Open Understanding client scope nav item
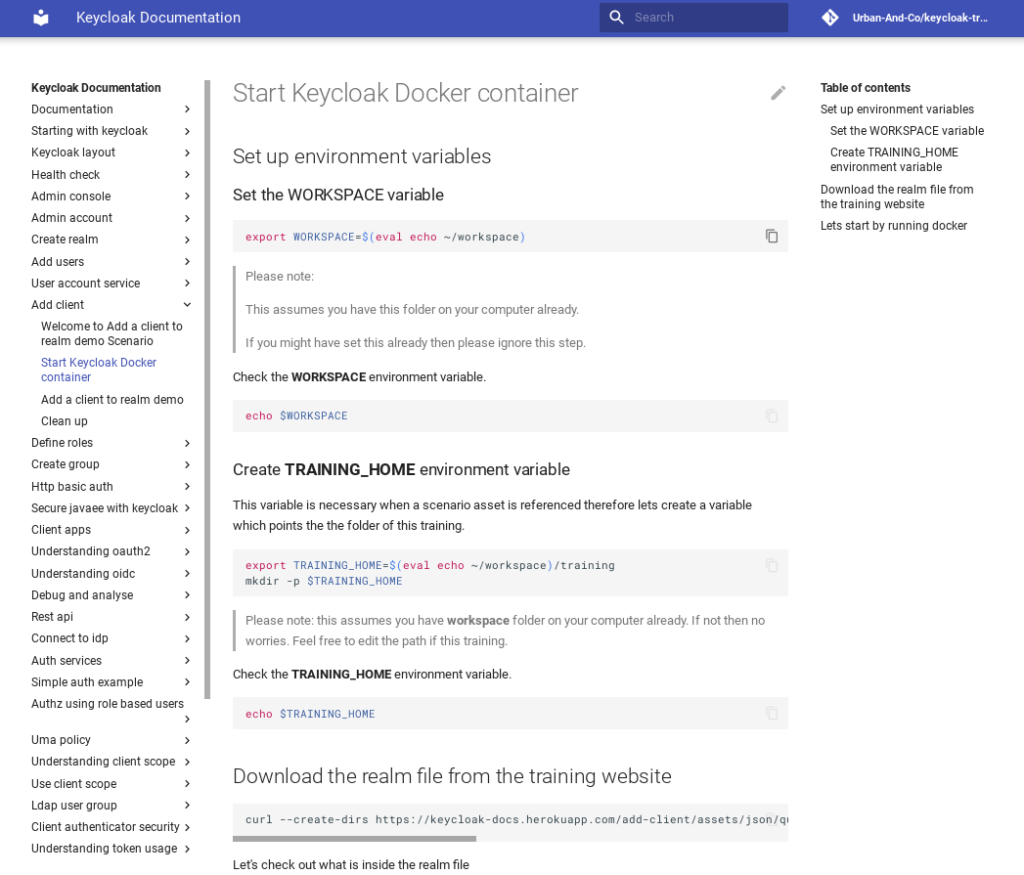Screen dimensions: 1024x875 pyautogui.click(x=103, y=761)
